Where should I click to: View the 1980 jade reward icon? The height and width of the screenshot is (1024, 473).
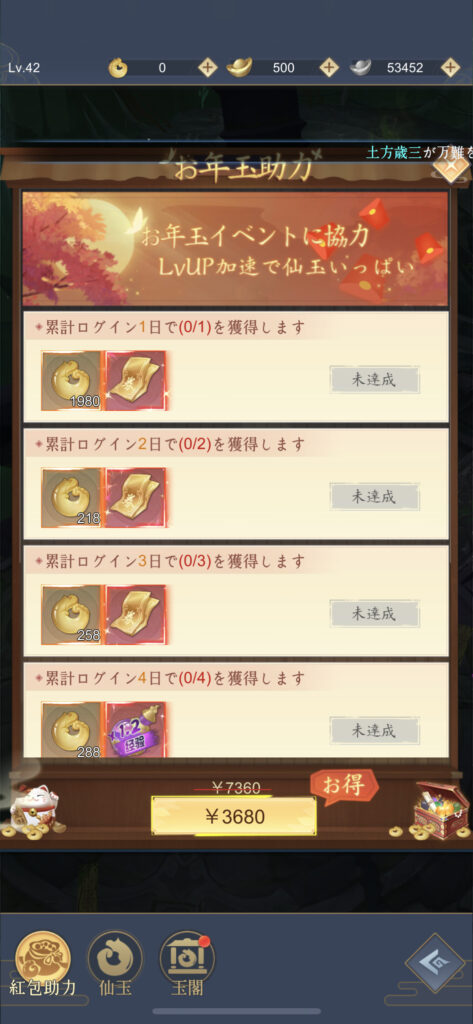(x=72, y=381)
